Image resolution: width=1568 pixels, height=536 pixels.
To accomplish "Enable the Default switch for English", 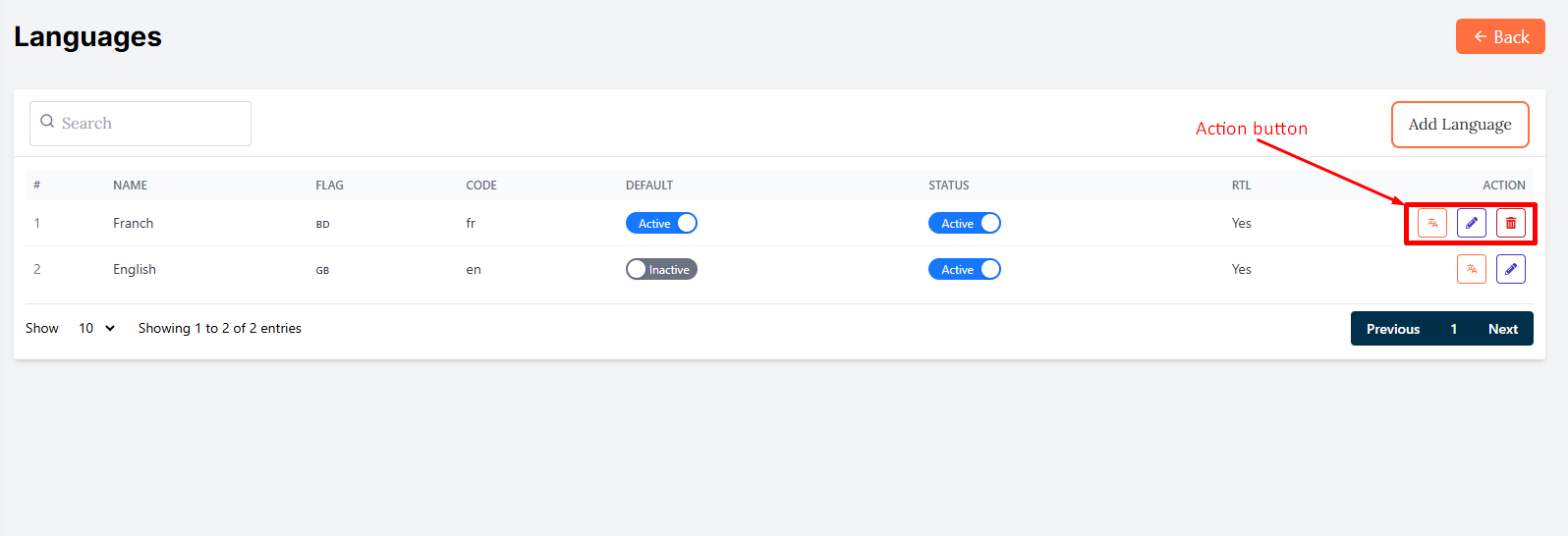I will tap(661, 270).
